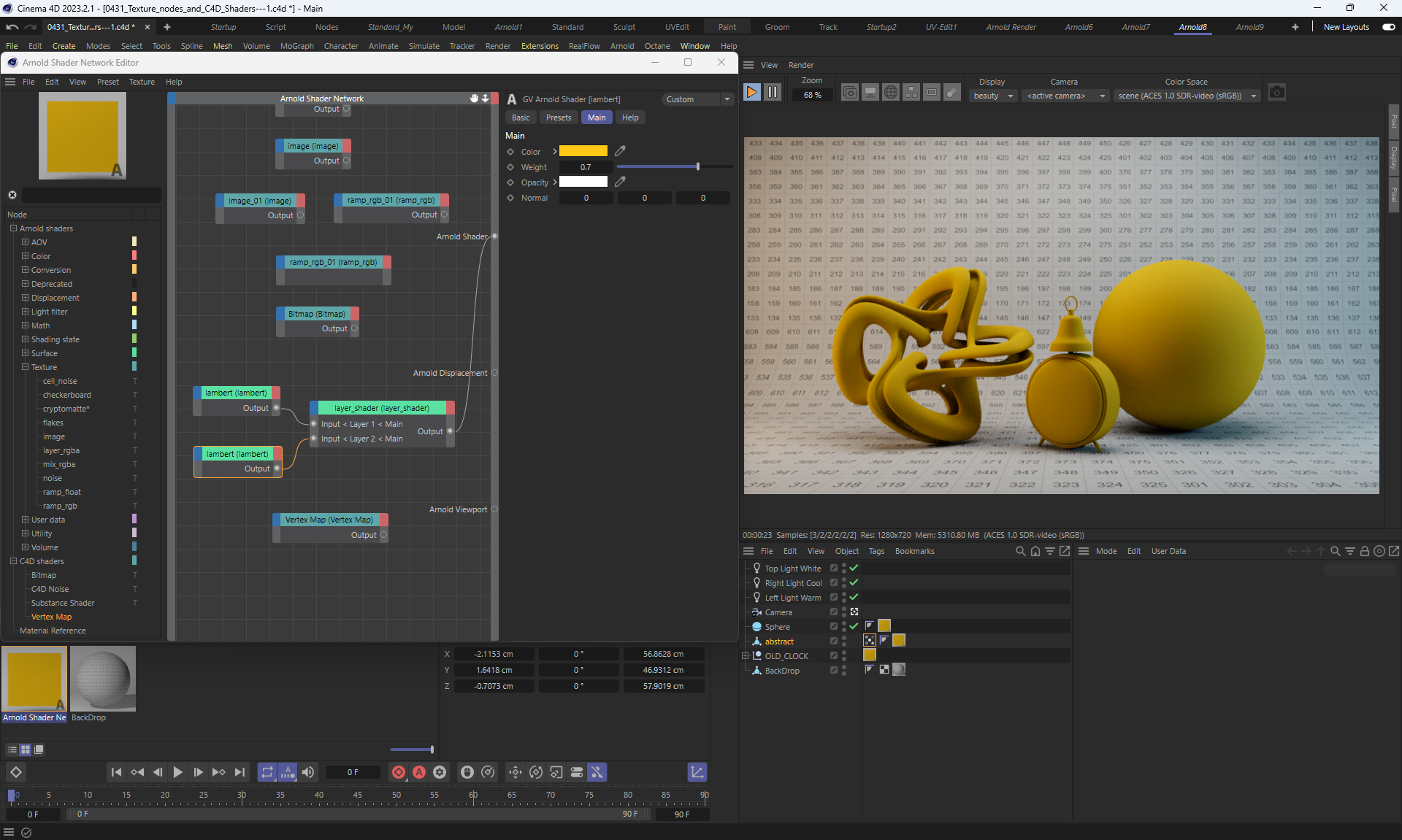Toggle Top Light White enabled checkmark
This screenshot has height=840, width=1402.
click(854, 568)
